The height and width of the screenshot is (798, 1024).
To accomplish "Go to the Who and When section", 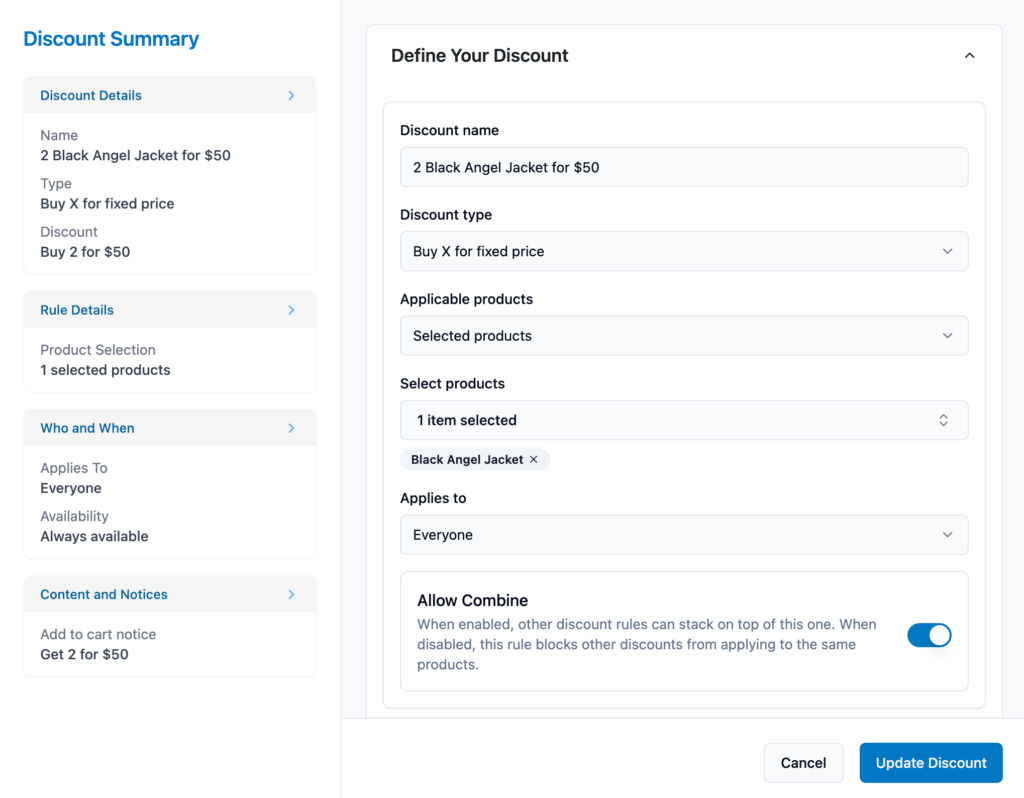I will (x=170, y=428).
